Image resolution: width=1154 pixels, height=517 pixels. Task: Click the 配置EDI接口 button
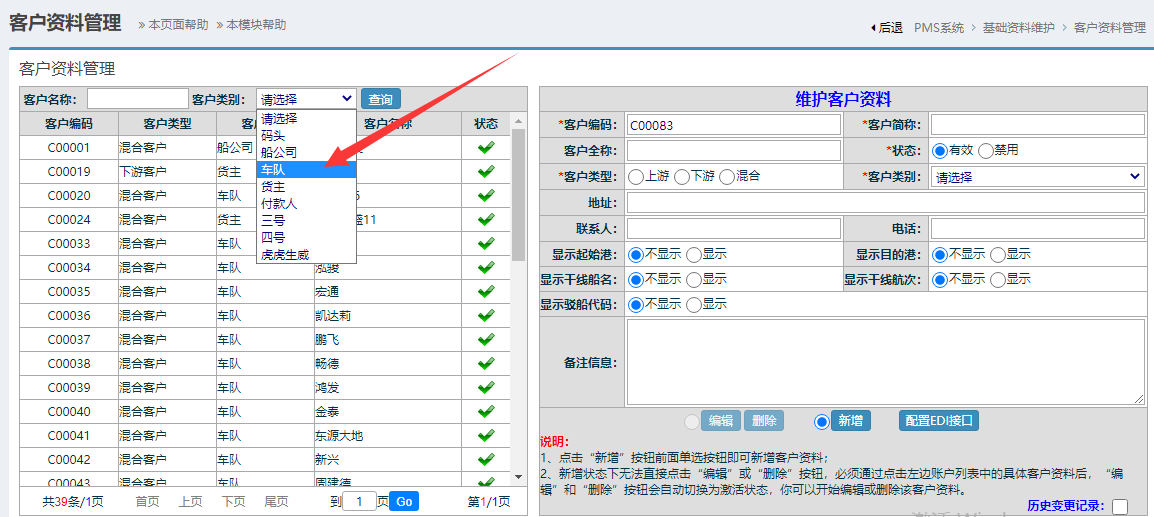click(938, 421)
